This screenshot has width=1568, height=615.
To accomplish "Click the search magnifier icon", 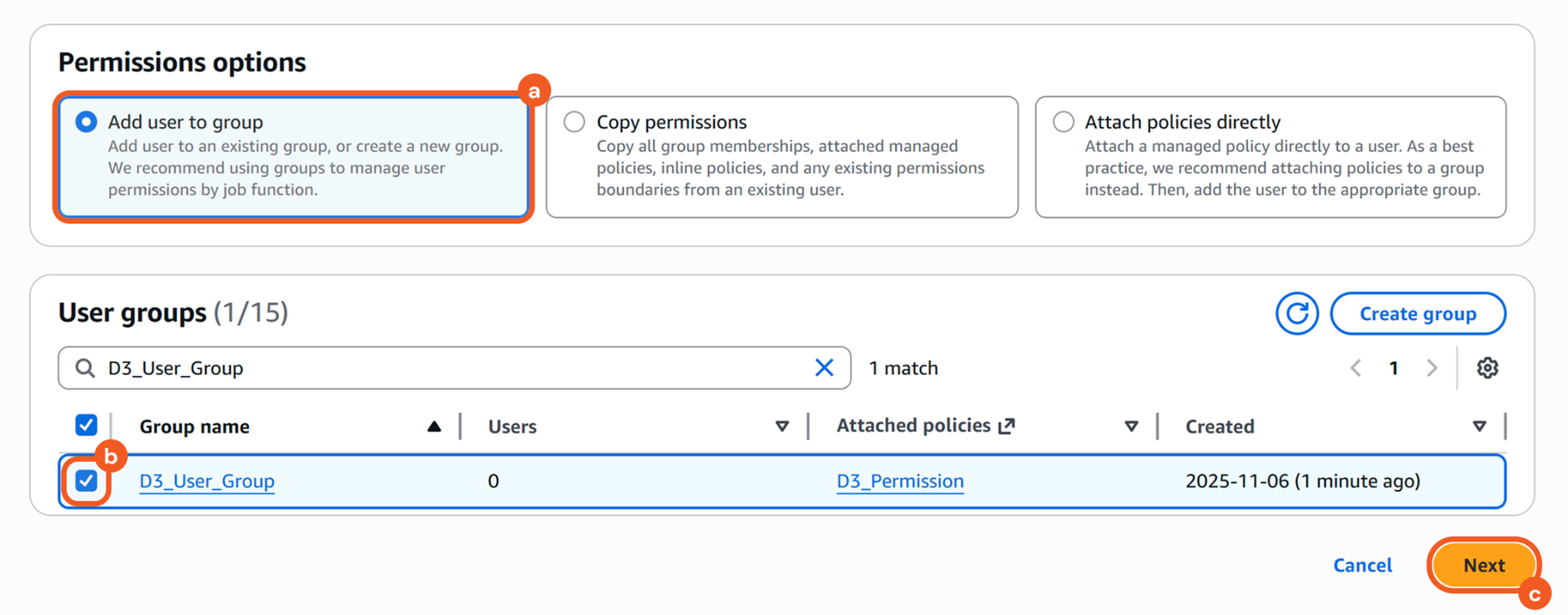I will 85,368.
